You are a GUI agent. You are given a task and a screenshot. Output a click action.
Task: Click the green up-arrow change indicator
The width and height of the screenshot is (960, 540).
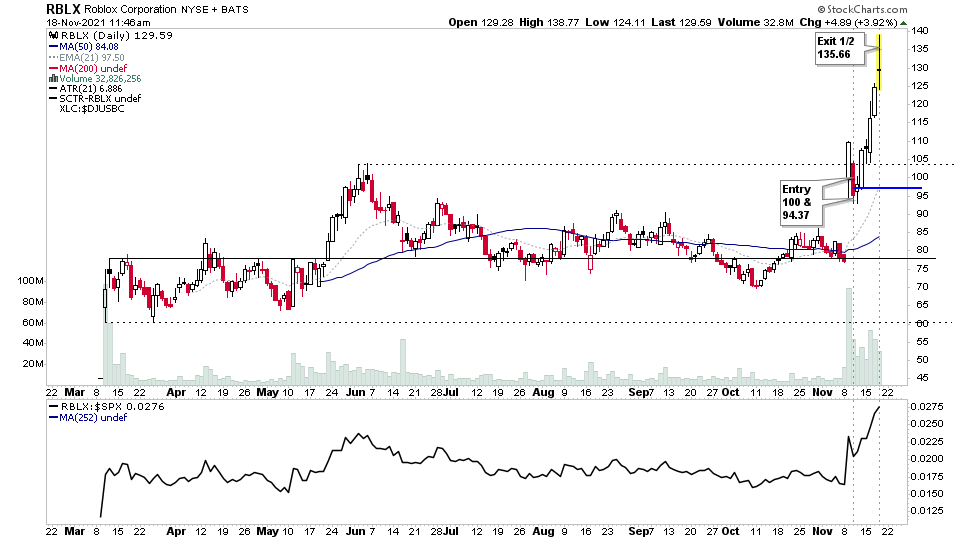point(904,23)
